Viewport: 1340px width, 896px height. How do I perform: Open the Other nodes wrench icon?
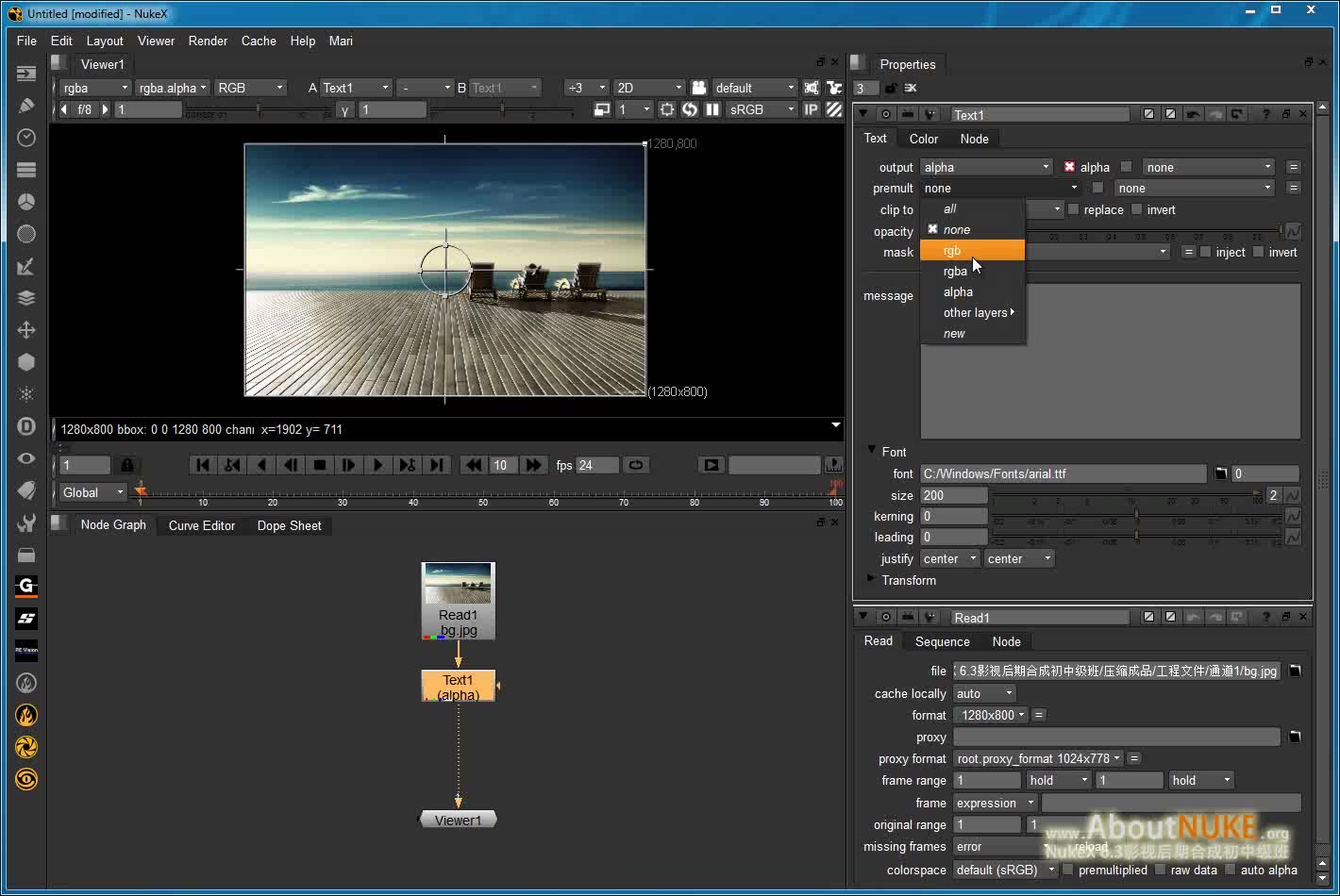26,523
